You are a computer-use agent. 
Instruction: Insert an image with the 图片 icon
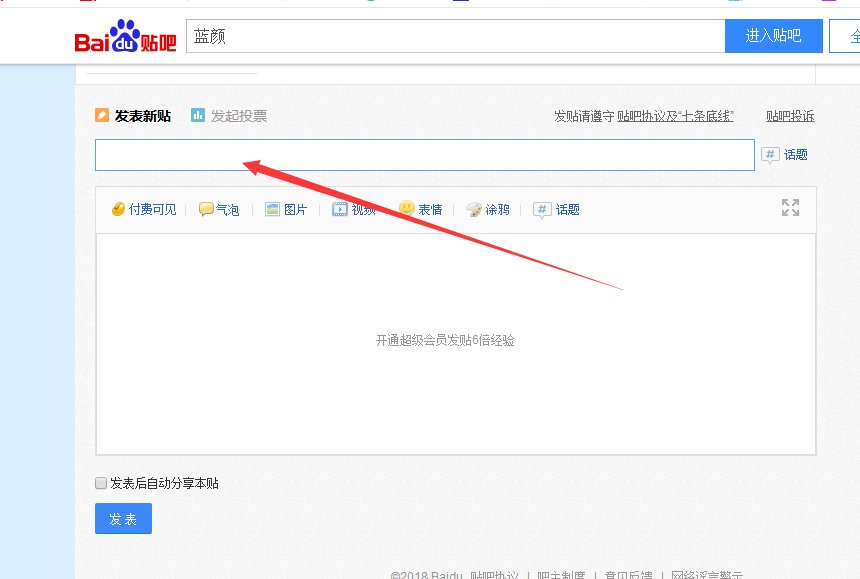286,209
